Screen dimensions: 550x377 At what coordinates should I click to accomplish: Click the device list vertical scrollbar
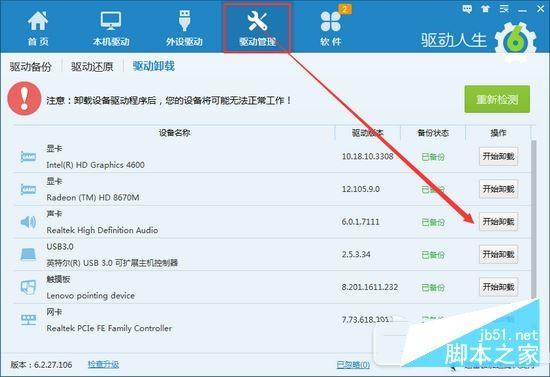(534, 219)
